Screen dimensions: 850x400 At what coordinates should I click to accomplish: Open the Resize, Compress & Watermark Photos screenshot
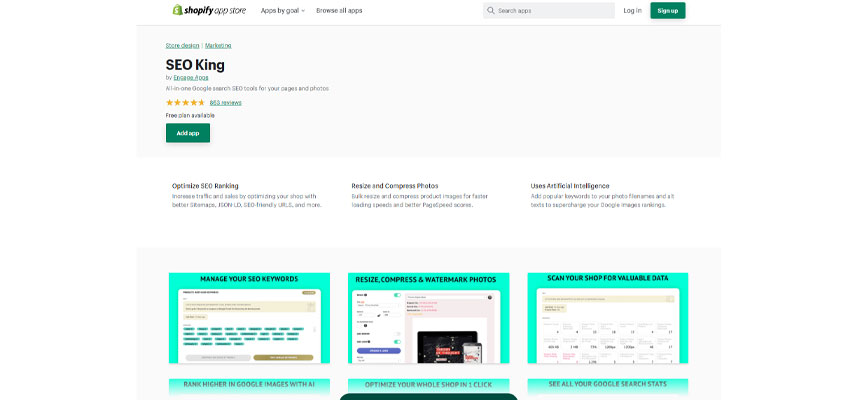click(x=428, y=318)
